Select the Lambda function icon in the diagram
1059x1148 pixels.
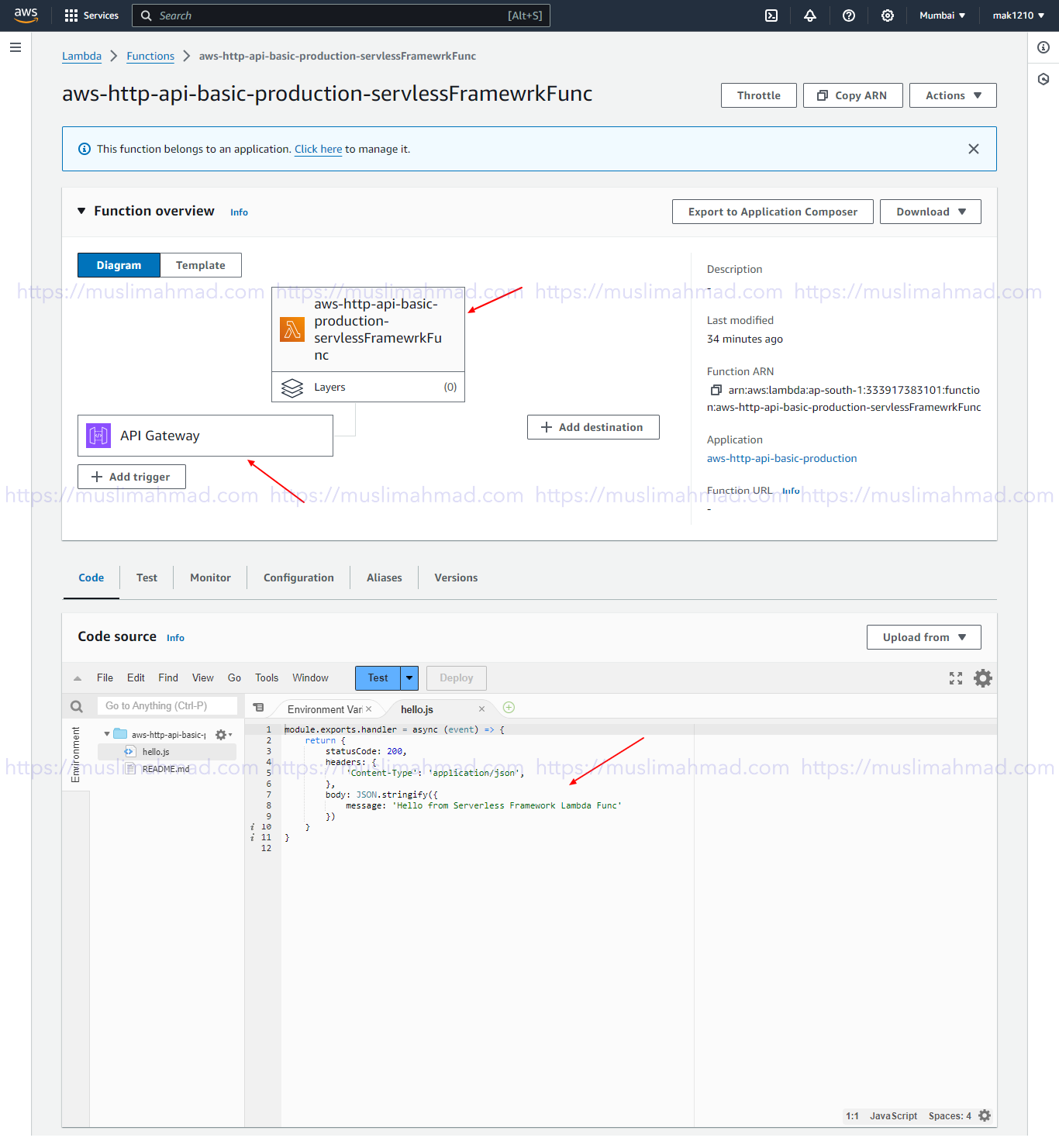point(292,329)
